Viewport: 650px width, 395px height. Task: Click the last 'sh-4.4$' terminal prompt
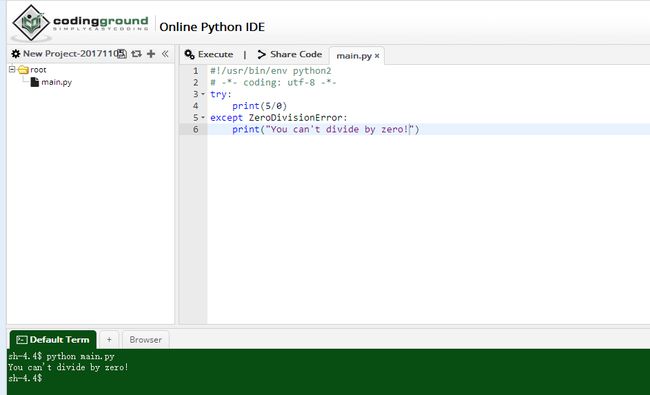(25, 378)
